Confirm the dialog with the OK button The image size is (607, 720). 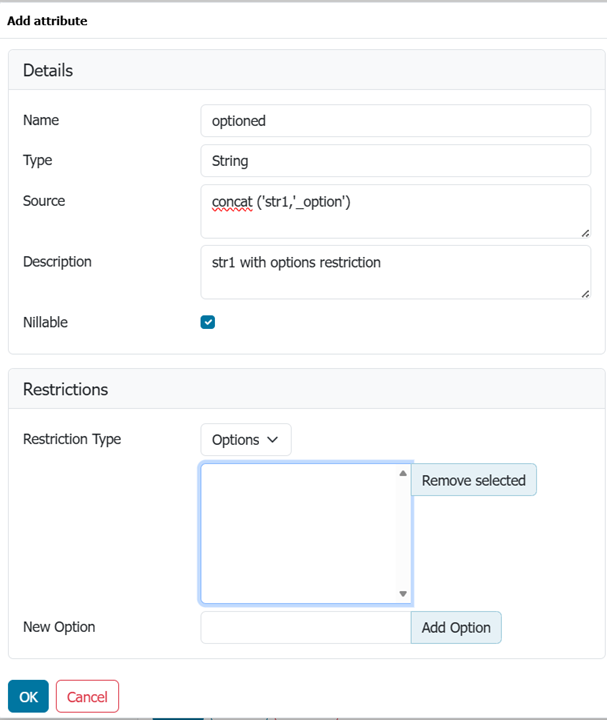(x=28, y=697)
